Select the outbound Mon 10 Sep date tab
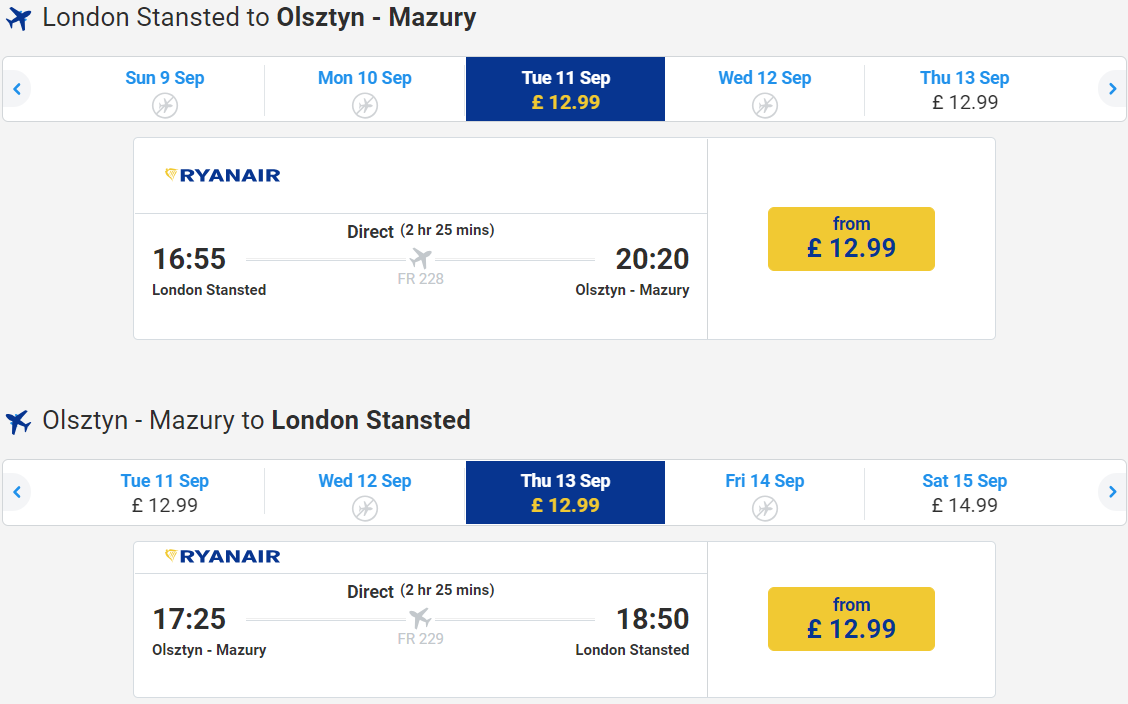 point(365,89)
